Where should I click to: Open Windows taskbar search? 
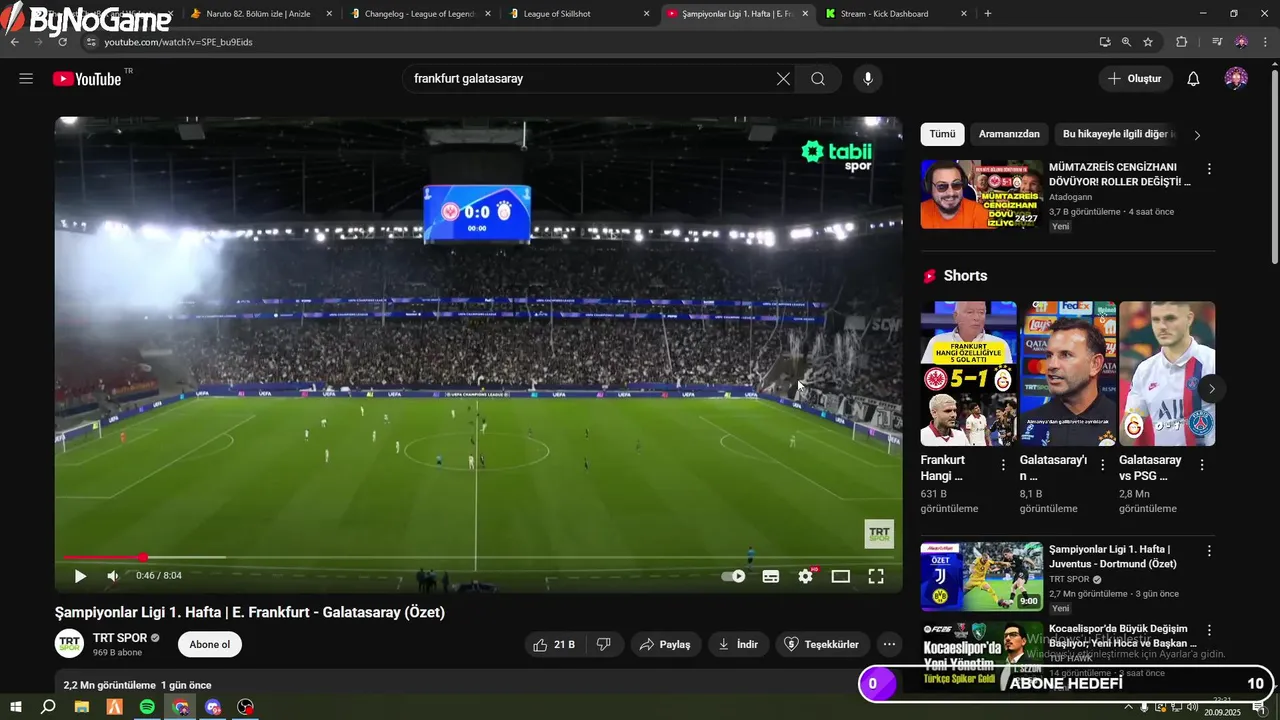[48, 707]
